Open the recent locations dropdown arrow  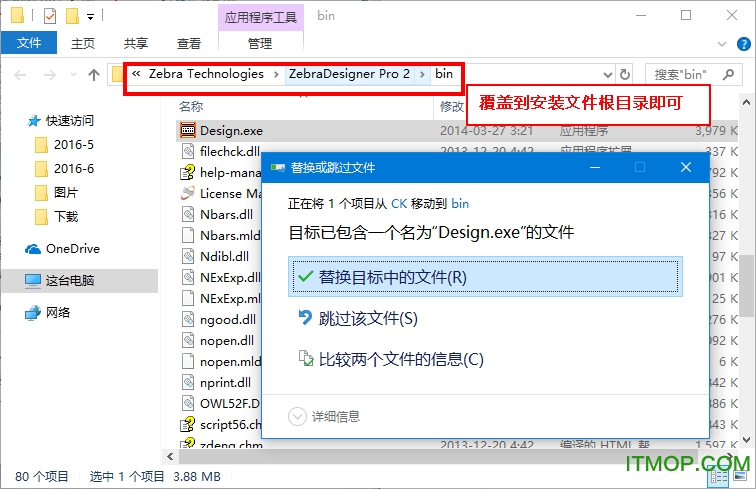tap(73, 75)
